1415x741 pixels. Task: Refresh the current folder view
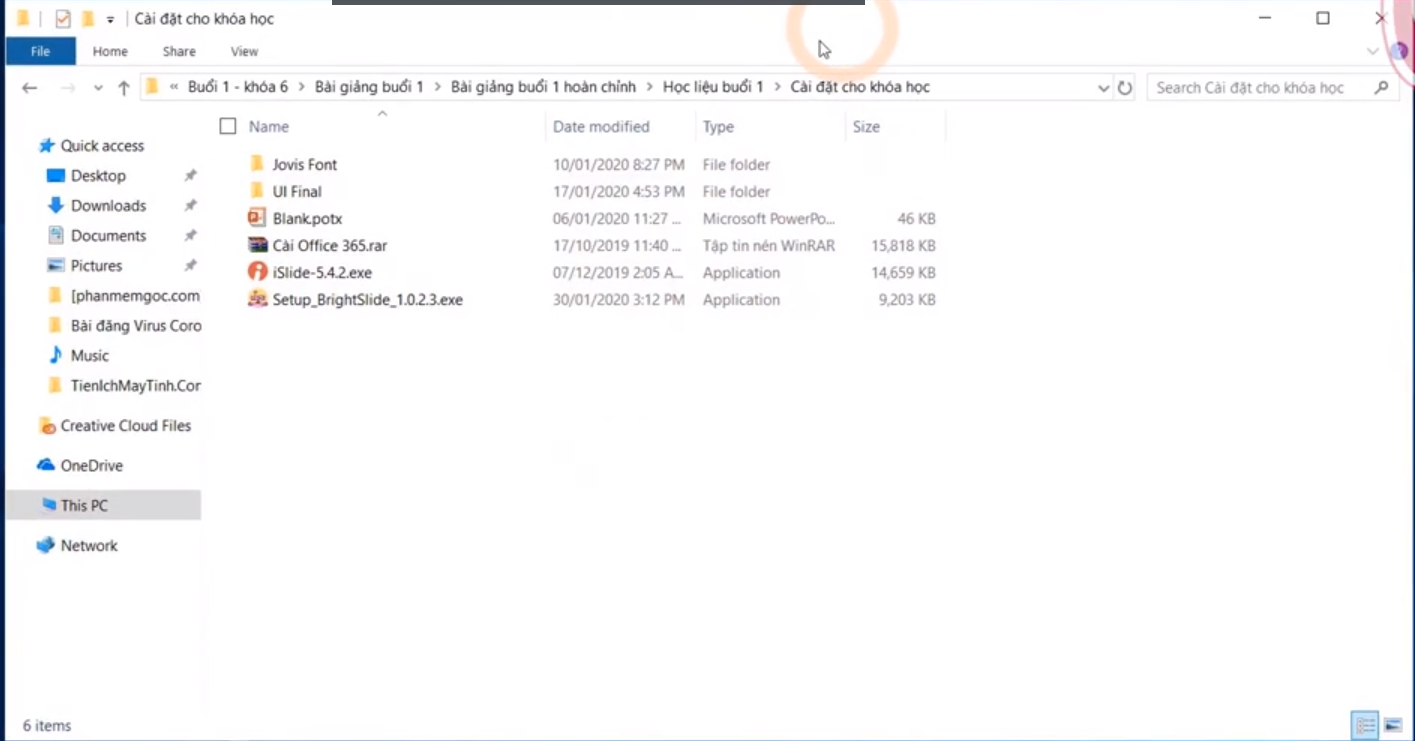tap(1125, 88)
